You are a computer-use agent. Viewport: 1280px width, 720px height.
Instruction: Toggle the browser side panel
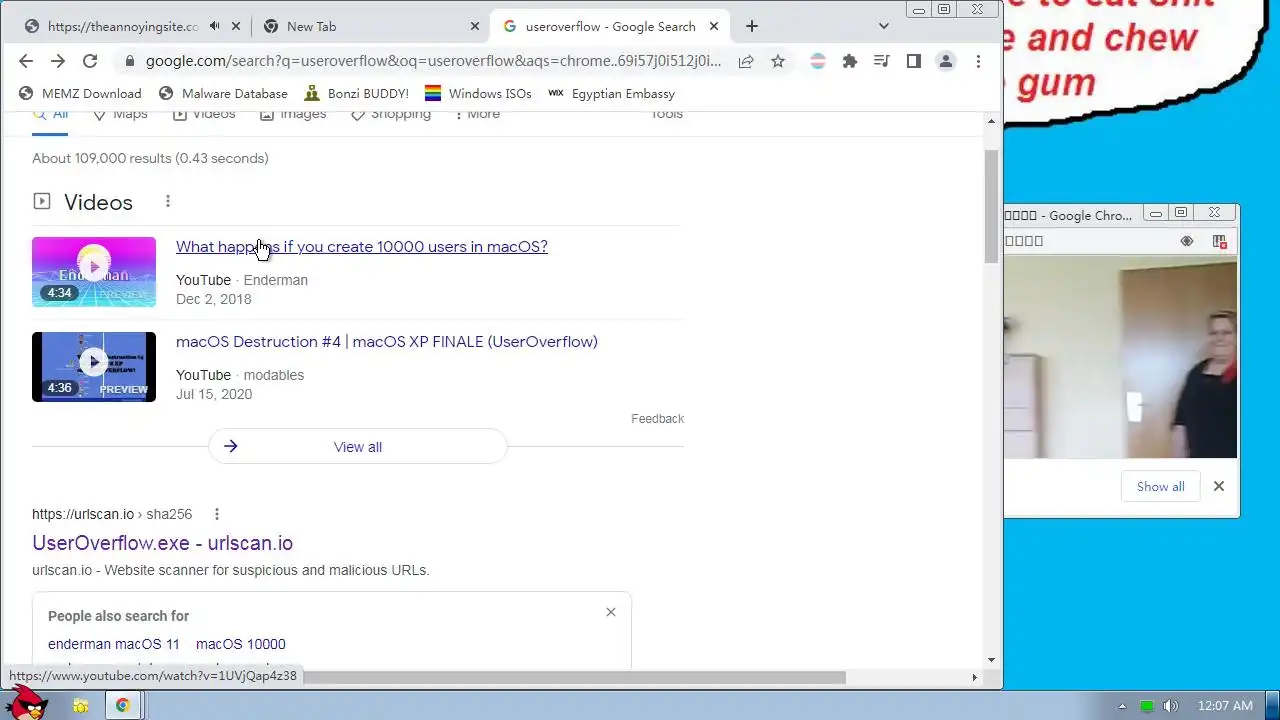pyautogui.click(x=913, y=61)
